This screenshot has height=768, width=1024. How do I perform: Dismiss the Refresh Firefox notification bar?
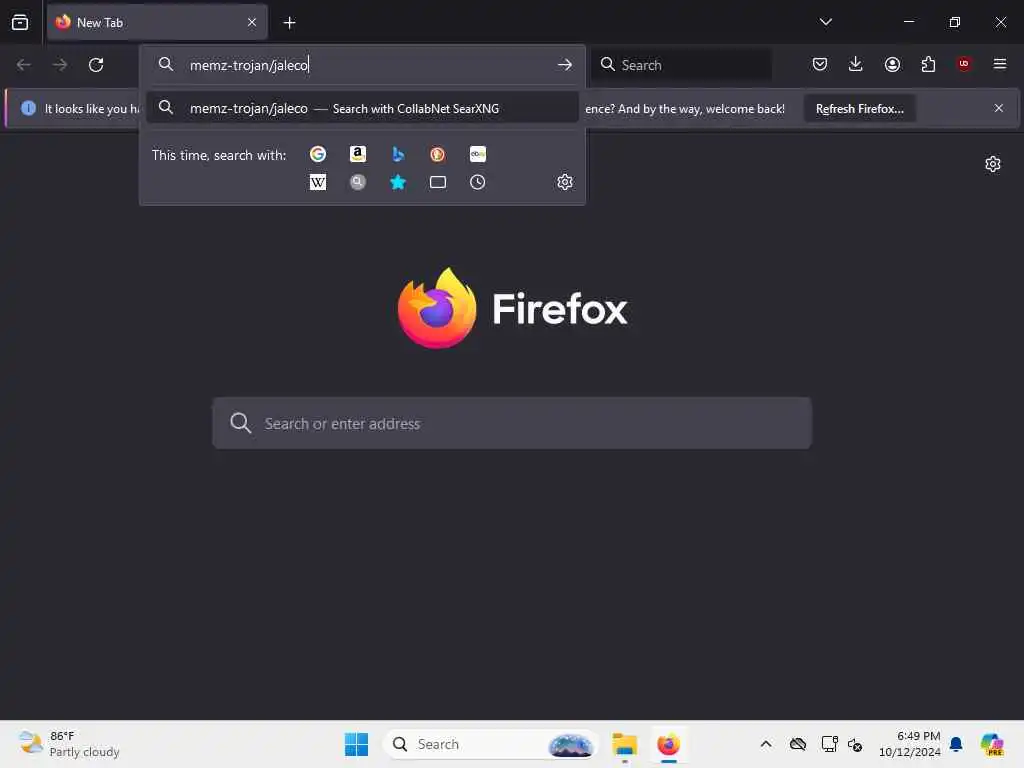(x=999, y=108)
